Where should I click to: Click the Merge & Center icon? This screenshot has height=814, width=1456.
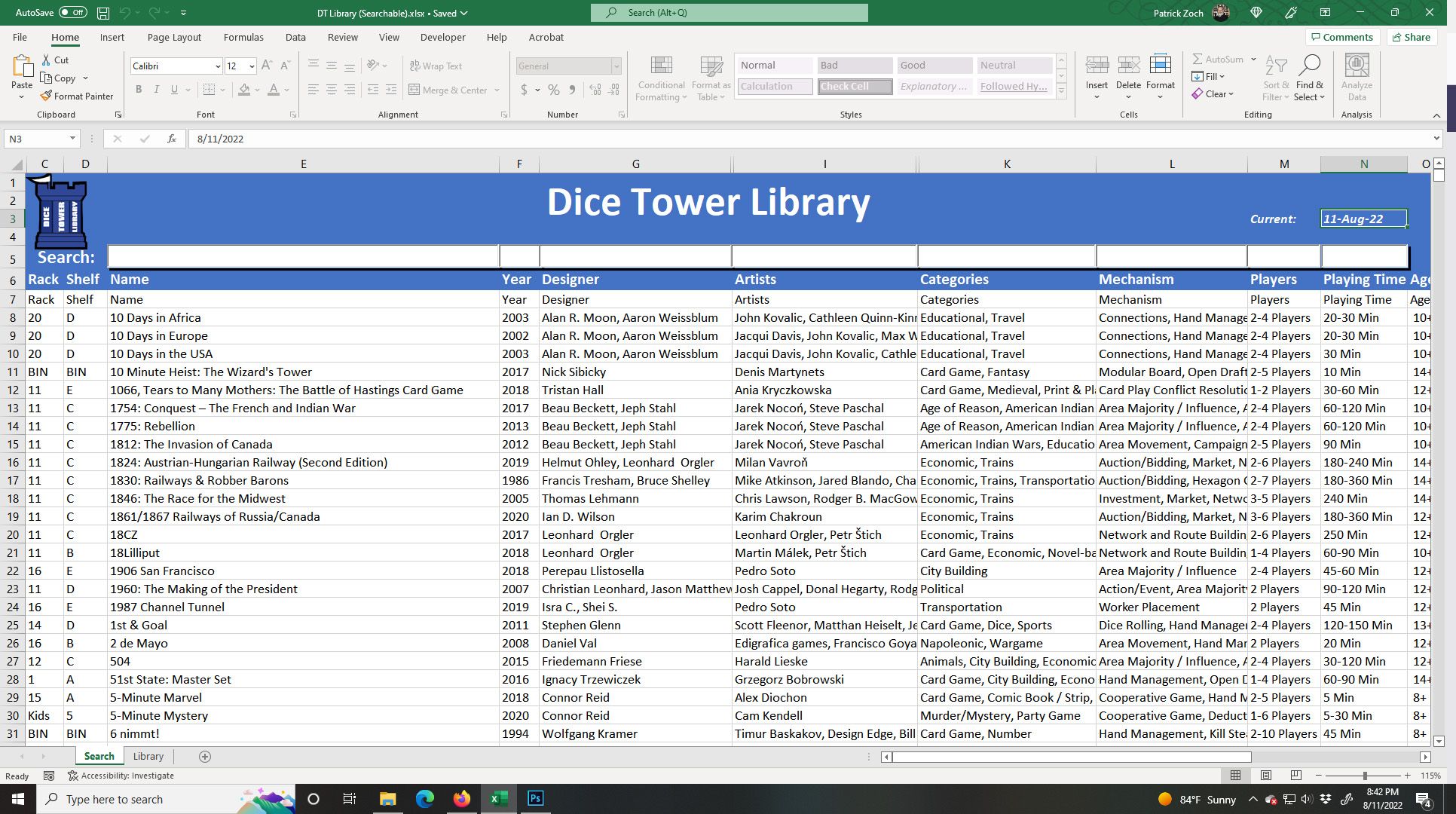[x=414, y=90]
